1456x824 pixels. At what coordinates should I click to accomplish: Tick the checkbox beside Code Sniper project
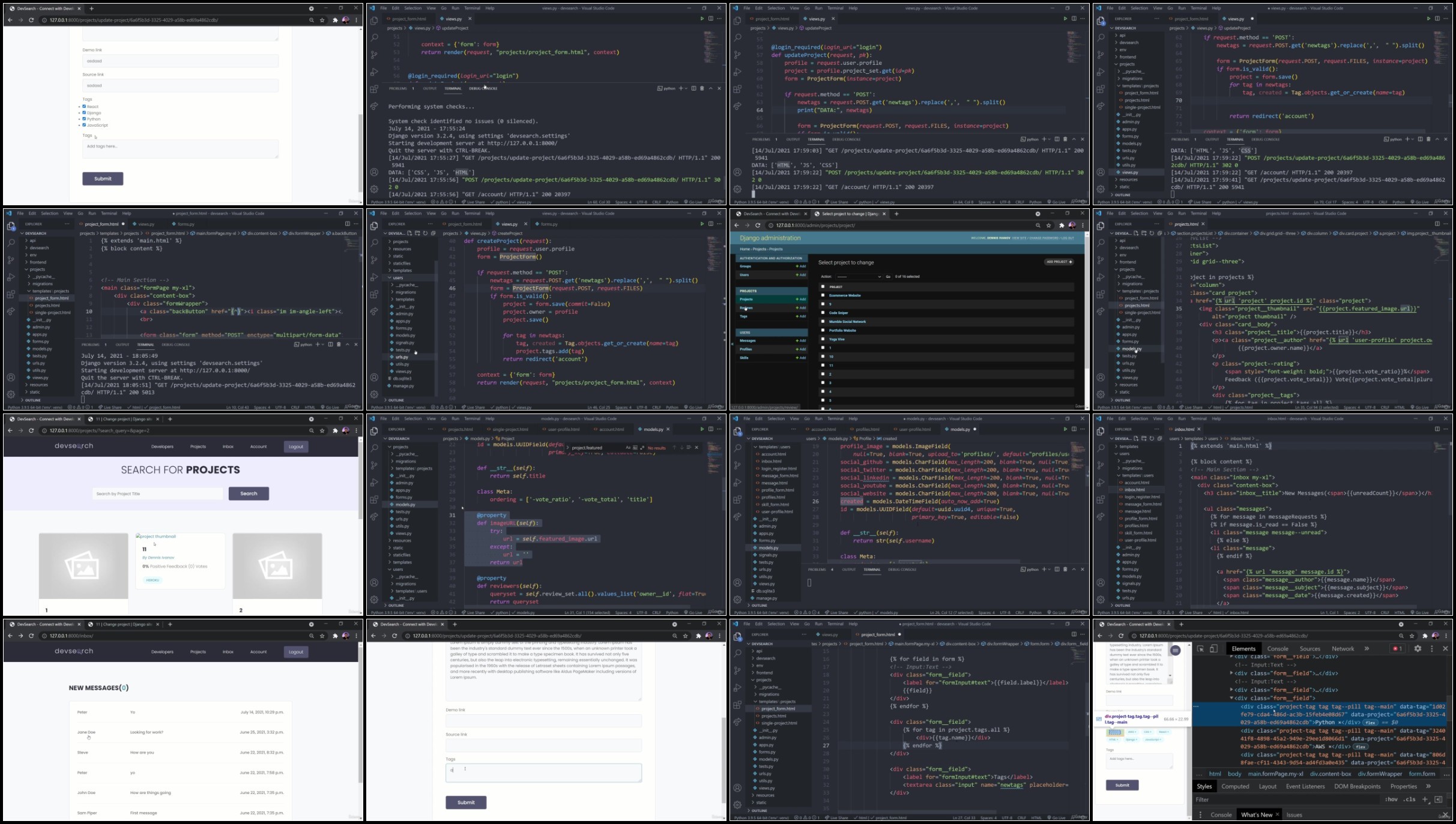coord(823,313)
